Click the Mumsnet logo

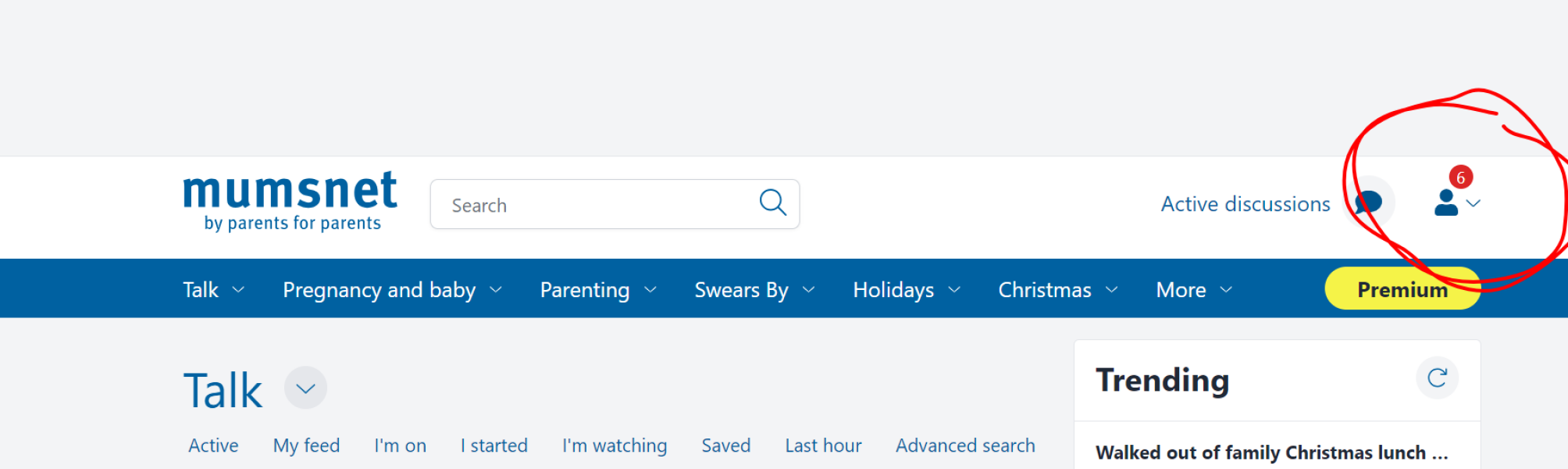(x=288, y=200)
